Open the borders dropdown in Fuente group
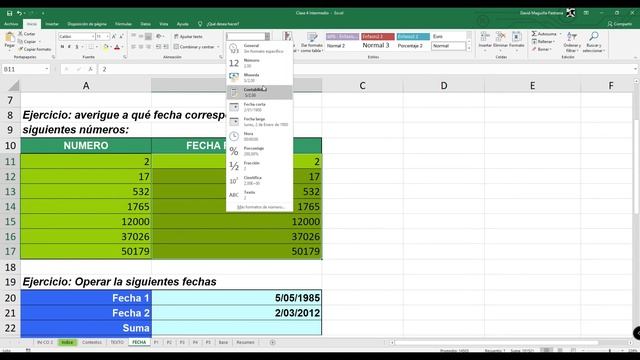The image size is (640, 360). click(96, 47)
